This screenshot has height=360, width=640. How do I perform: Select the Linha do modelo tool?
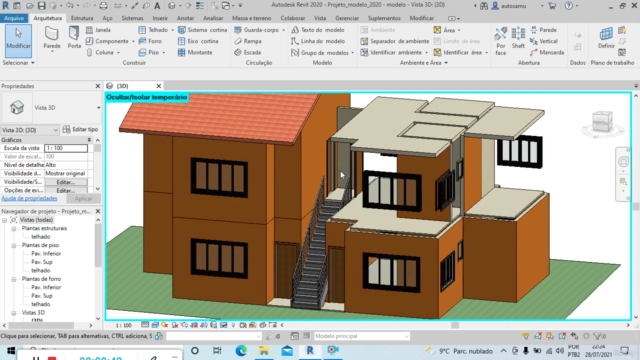[x=318, y=41]
